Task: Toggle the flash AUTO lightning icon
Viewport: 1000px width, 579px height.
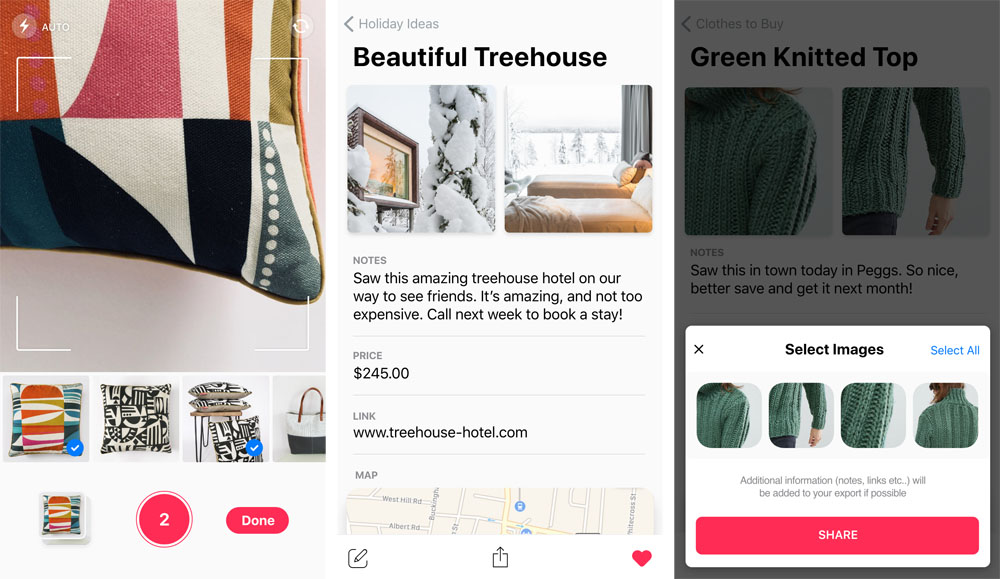Action: (x=24, y=26)
